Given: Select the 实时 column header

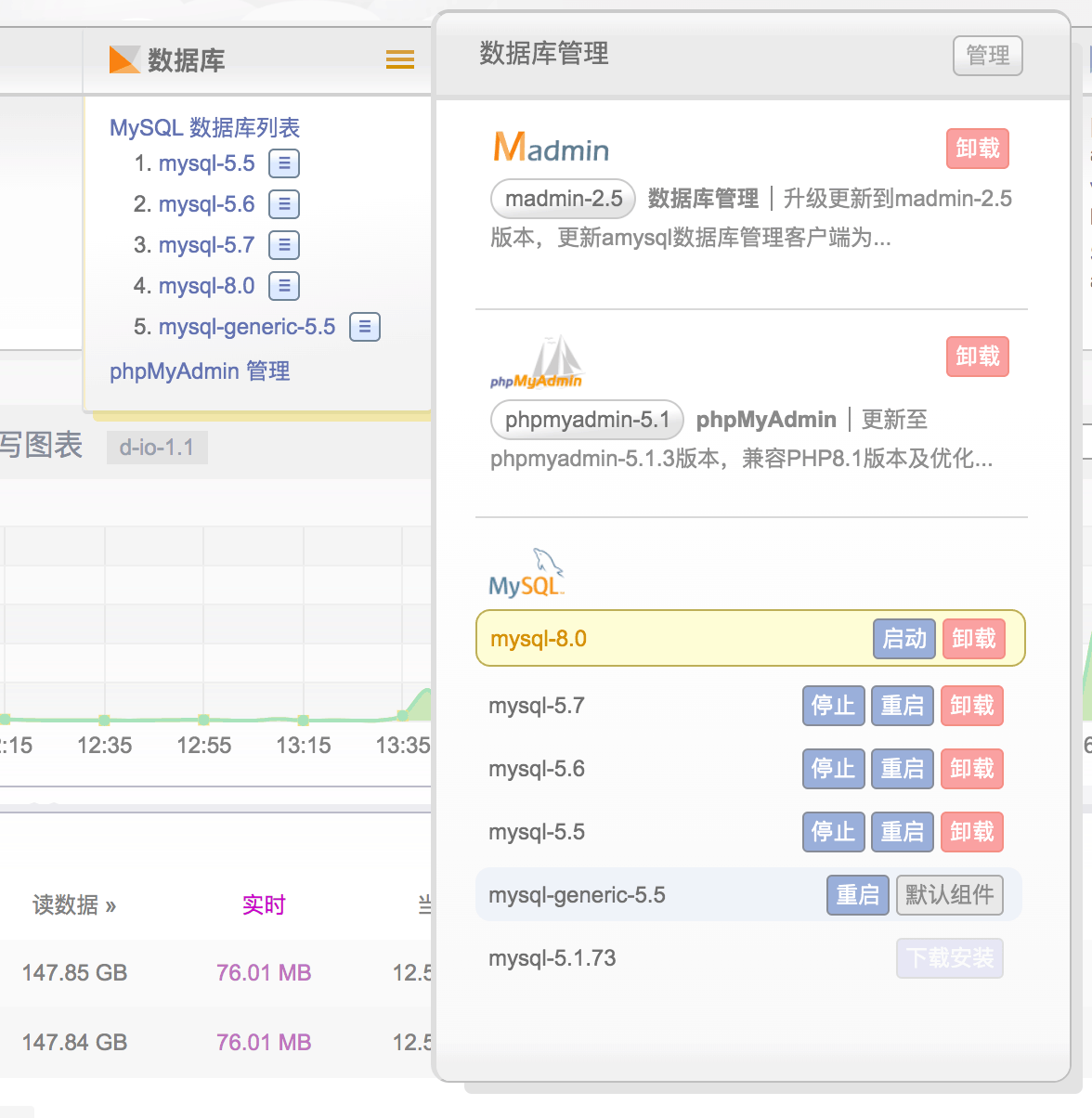Looking at the screenshot, I should [264, 905].
